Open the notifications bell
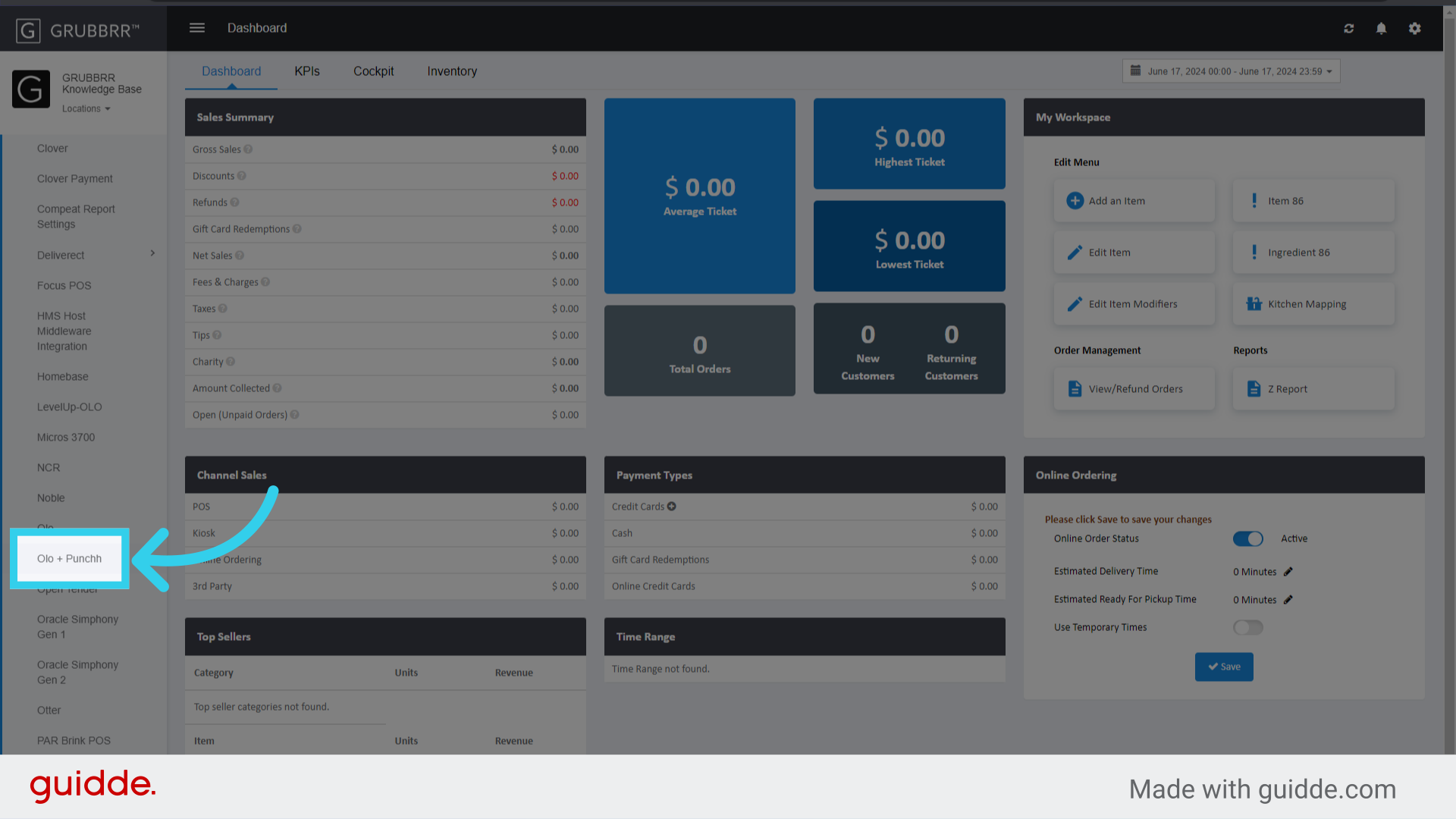 click(1381, 28)
